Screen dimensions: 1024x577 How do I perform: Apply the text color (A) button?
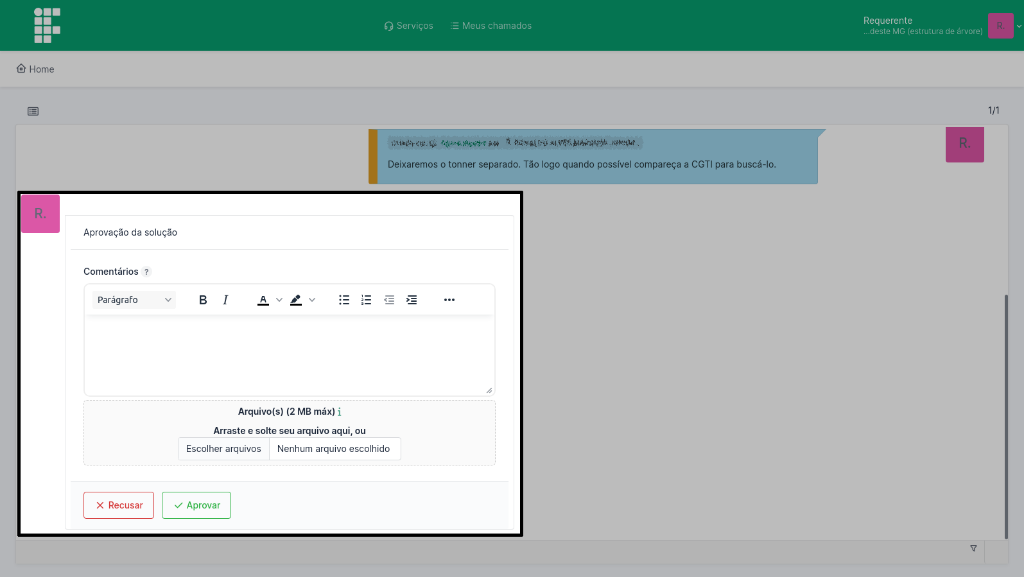(263, 300)
